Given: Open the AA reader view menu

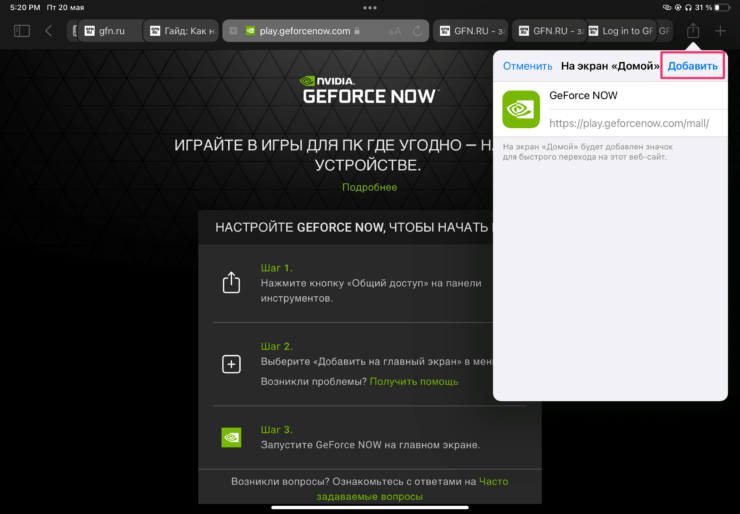Looking at the screenshot, I should pos(395,31).
